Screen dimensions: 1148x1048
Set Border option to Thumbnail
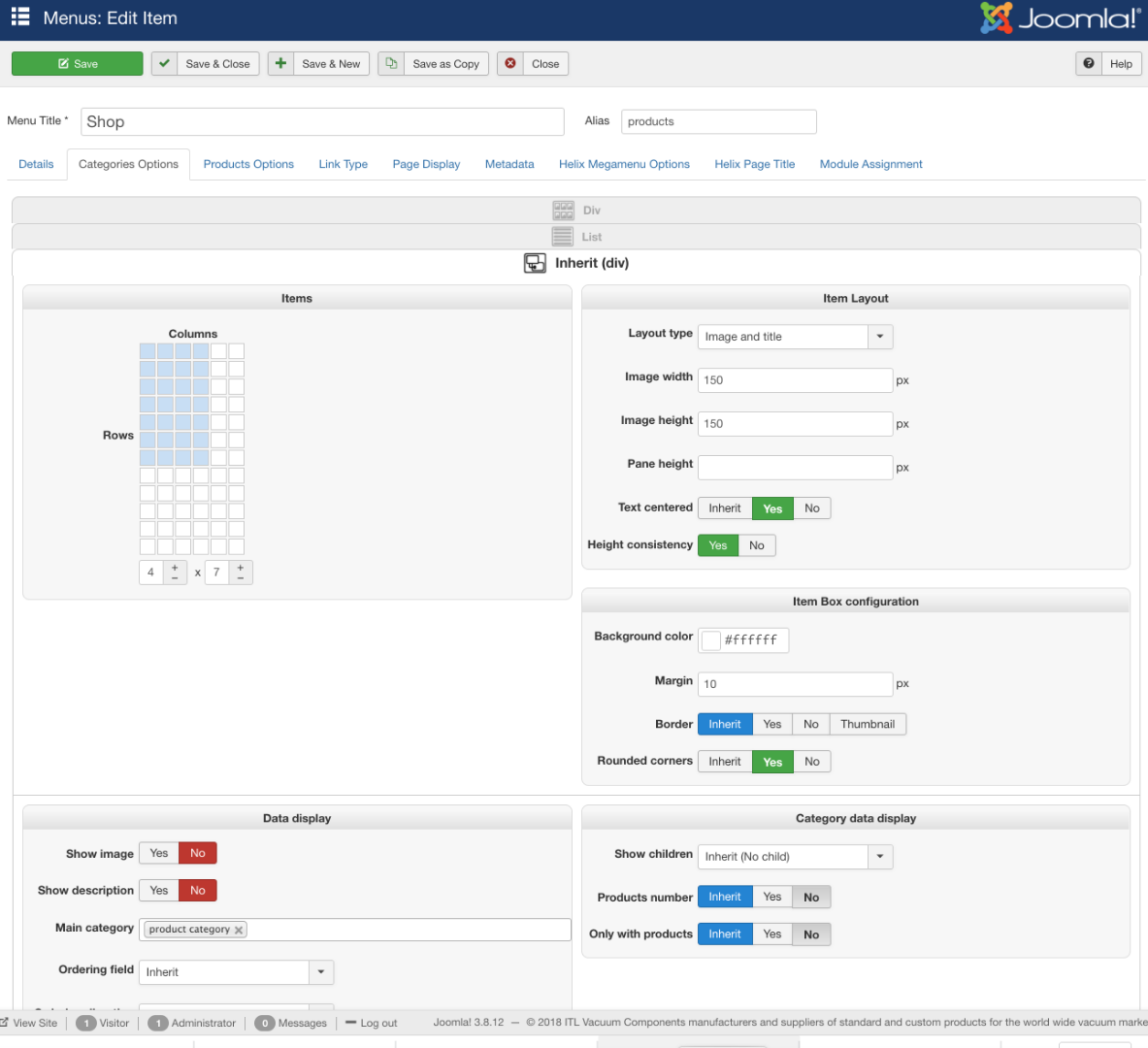click(867, 724)
